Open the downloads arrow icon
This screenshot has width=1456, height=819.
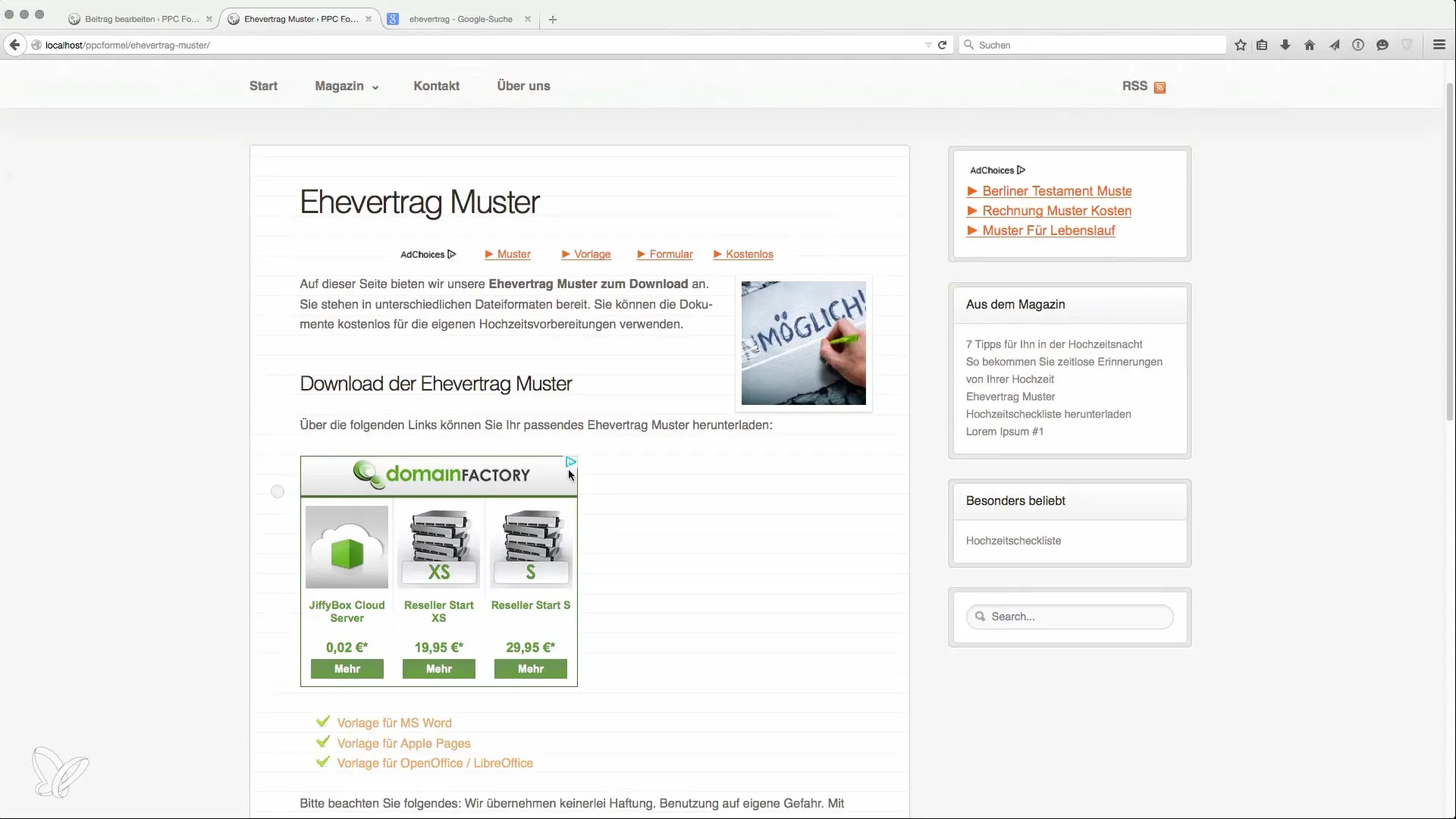pos(1285,45)
